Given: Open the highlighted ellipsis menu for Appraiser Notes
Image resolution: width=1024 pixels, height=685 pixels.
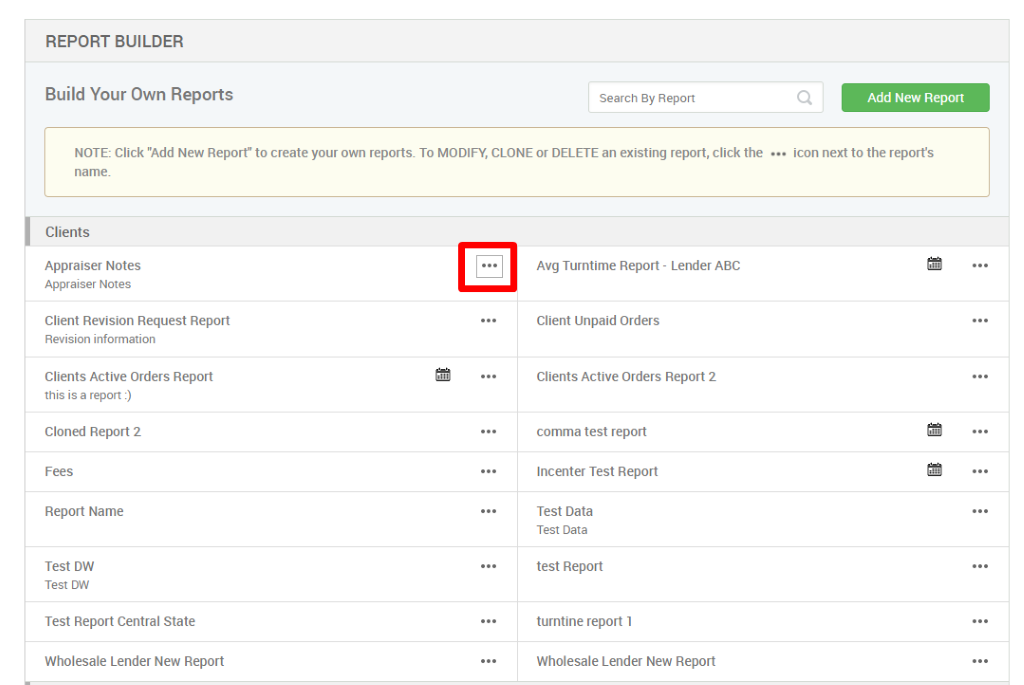Looking at the screenshot, I should 488,267.
